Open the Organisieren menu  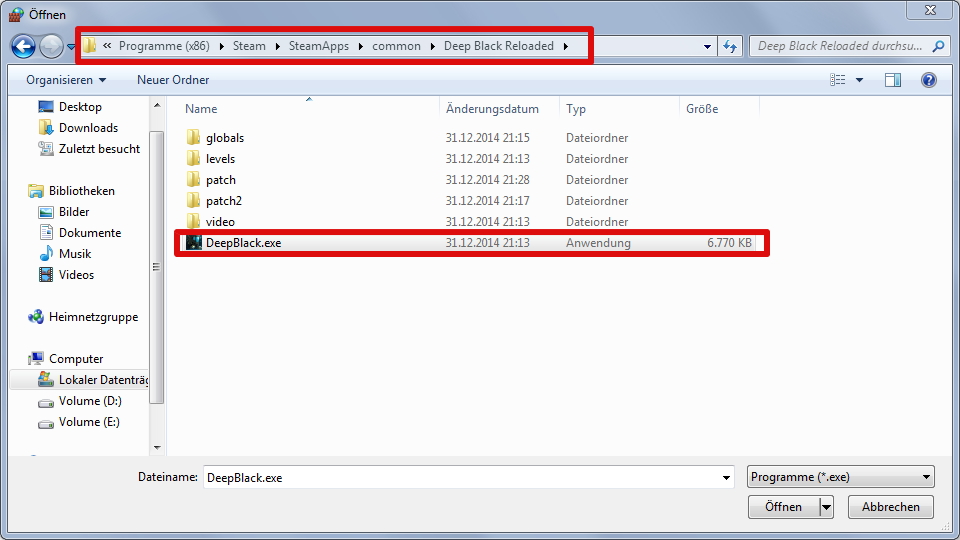pyautogui.click(x=66, y=80)
